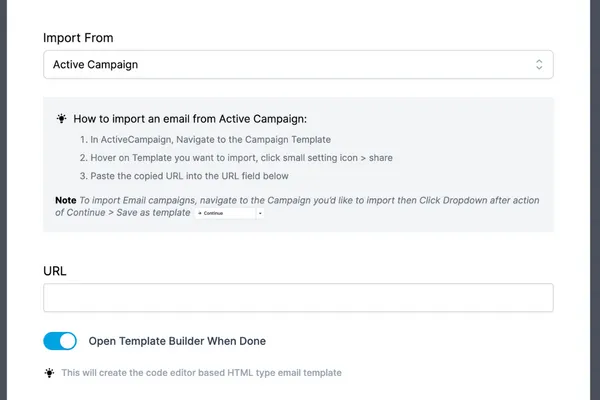Click the tiny dropdown arrow beside Continue image
Viewport: 600px width, 400px height.
pyautogui.click(x=260, y=213)
